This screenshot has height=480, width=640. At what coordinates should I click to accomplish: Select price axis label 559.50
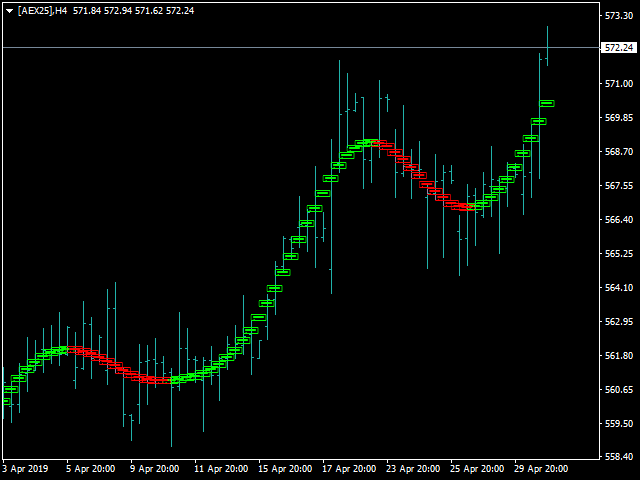coord(619,424)
